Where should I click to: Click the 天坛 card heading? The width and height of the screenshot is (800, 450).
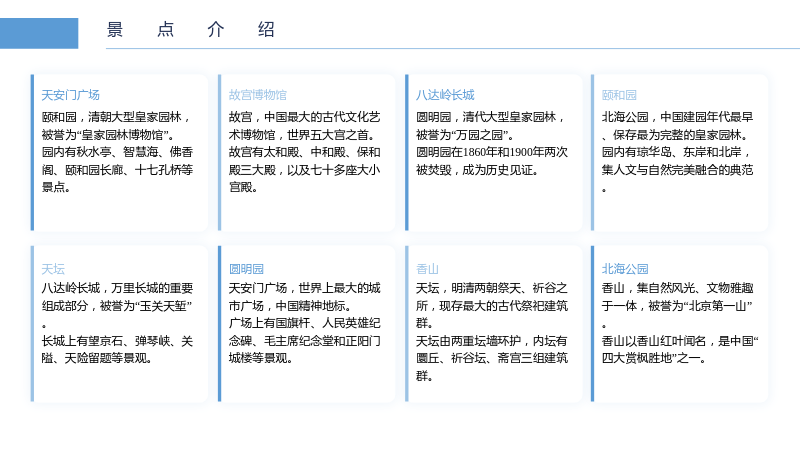(53, 269)
